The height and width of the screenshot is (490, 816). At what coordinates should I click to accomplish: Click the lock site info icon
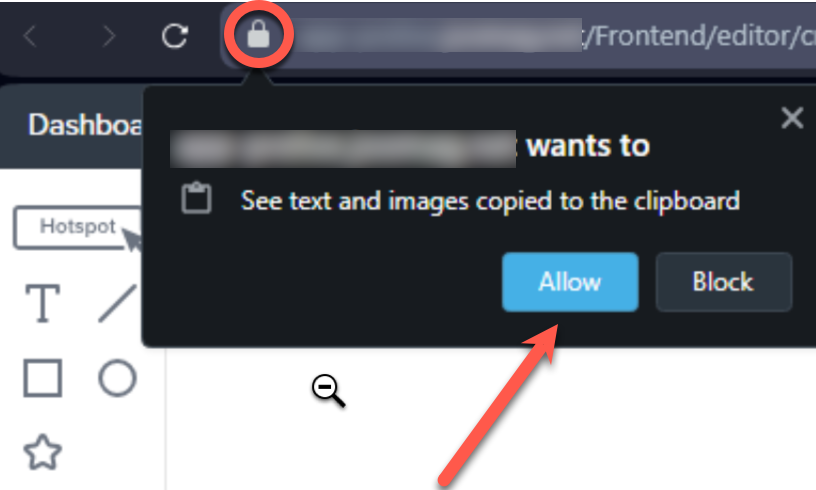pyautogui.click(x=258, y=36)
